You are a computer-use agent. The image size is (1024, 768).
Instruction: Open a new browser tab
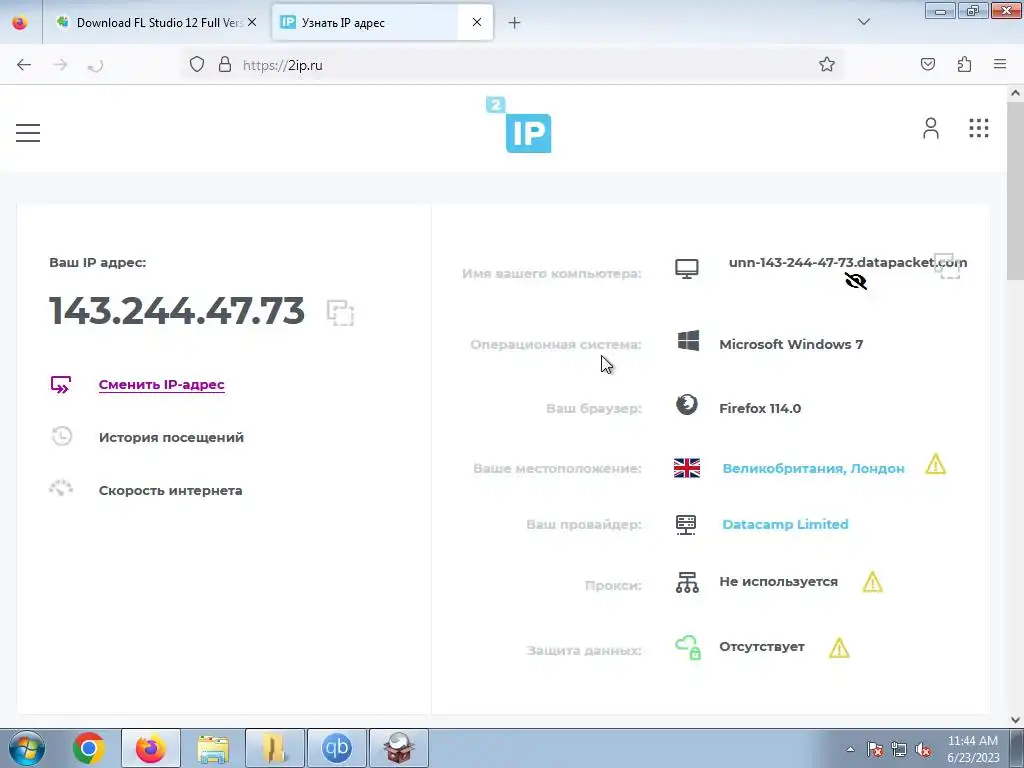click(515, 23)
